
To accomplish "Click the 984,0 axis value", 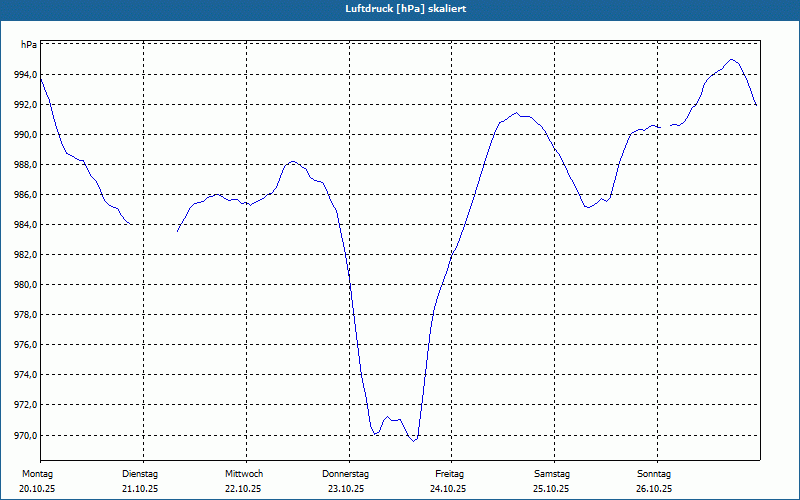I will 26,225.
